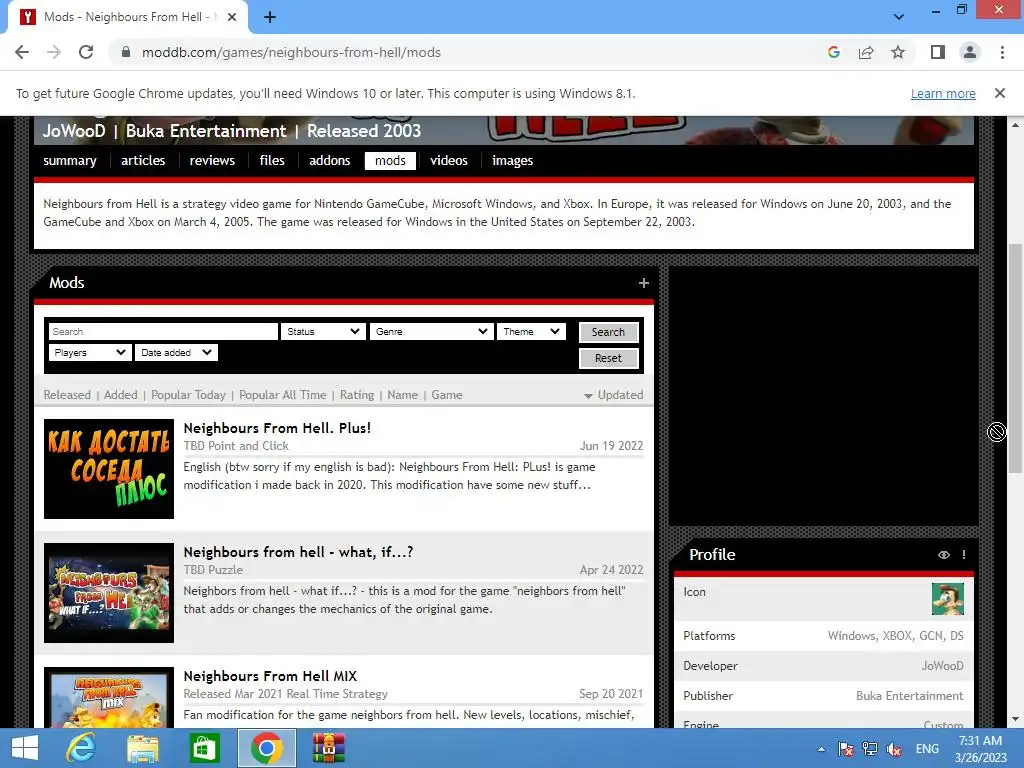This screenshot has height=768, width=1024.
Task: Open WinRAR from the taskbar
Action: point(328,748)
